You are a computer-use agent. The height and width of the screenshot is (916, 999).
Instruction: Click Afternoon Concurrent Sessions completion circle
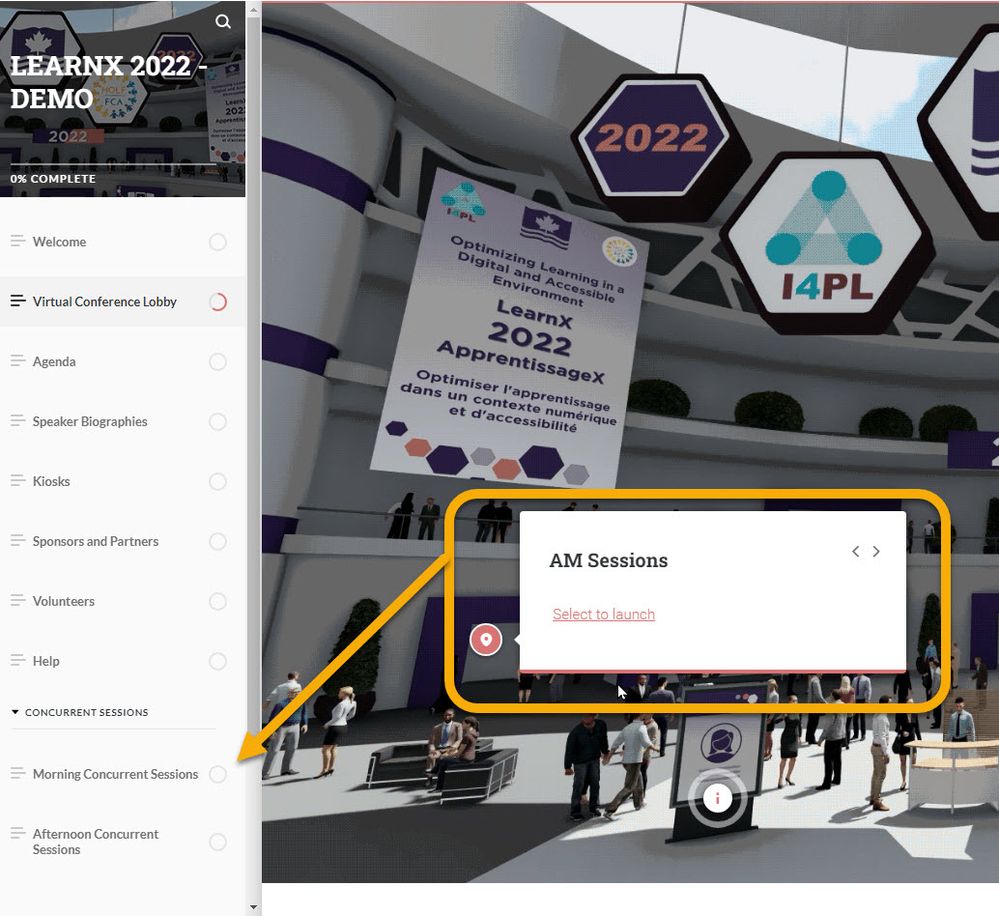[218, 842]
